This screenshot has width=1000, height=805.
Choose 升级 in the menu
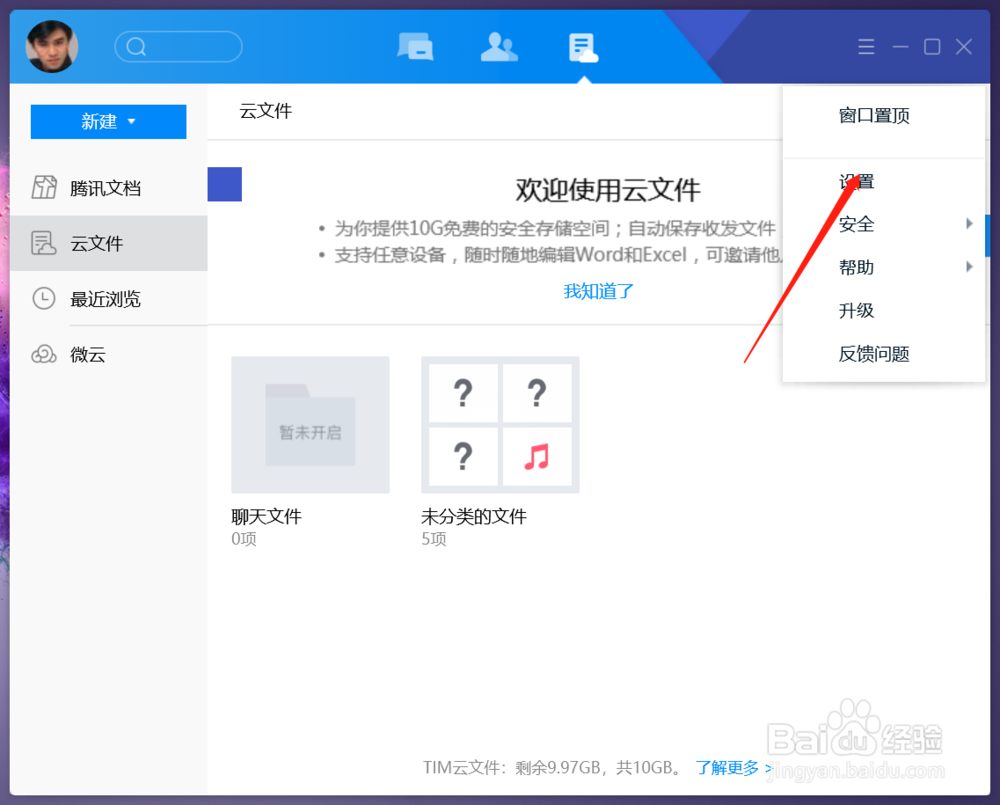coord(856,310)
